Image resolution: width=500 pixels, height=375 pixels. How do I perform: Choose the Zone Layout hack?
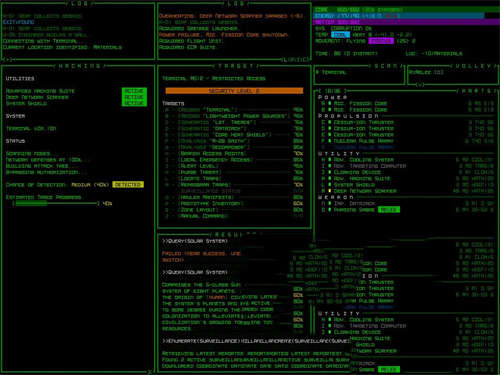pos(234,210)
